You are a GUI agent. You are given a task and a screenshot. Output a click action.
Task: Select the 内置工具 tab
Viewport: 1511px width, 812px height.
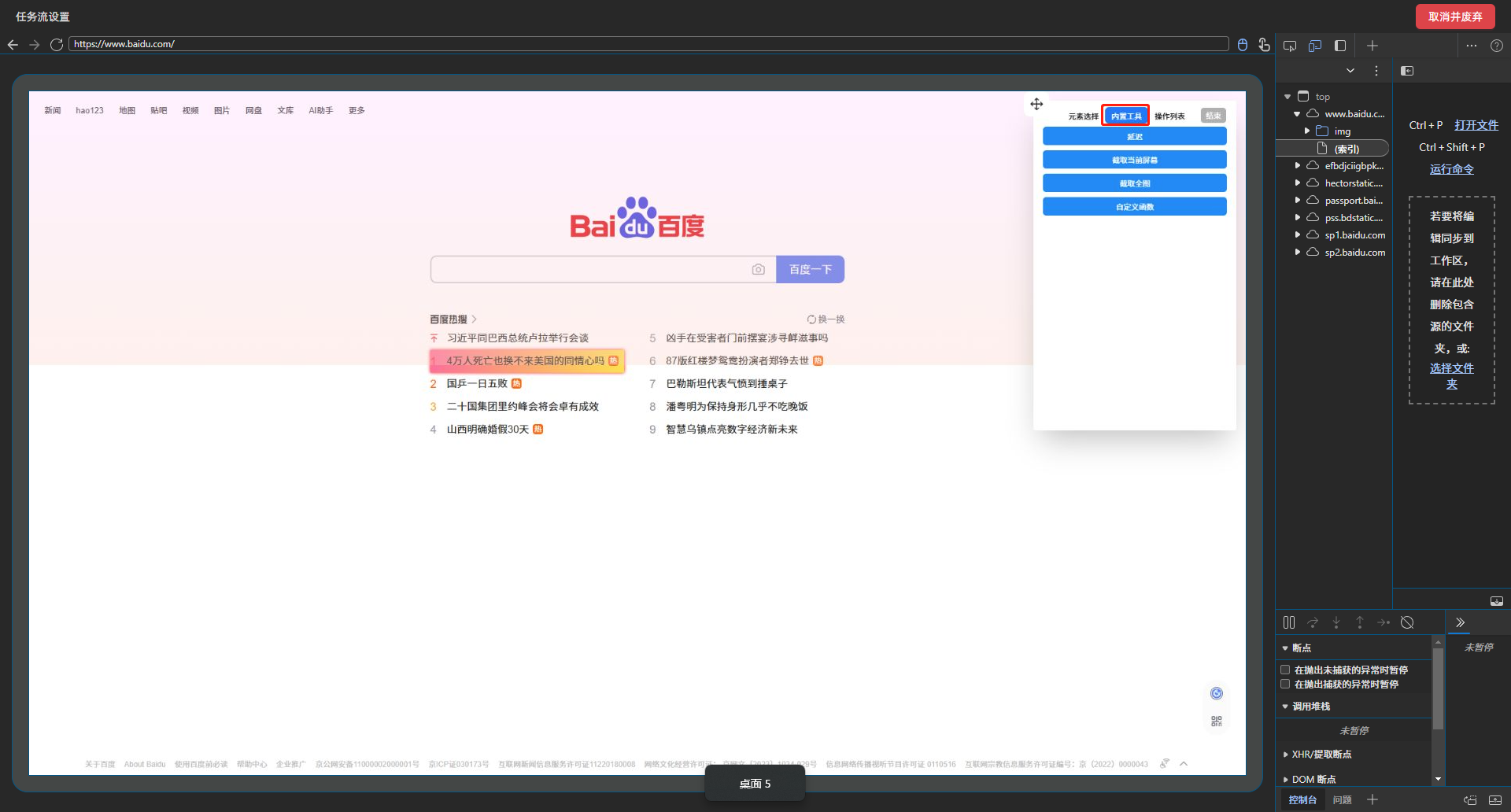[1125, 116]
